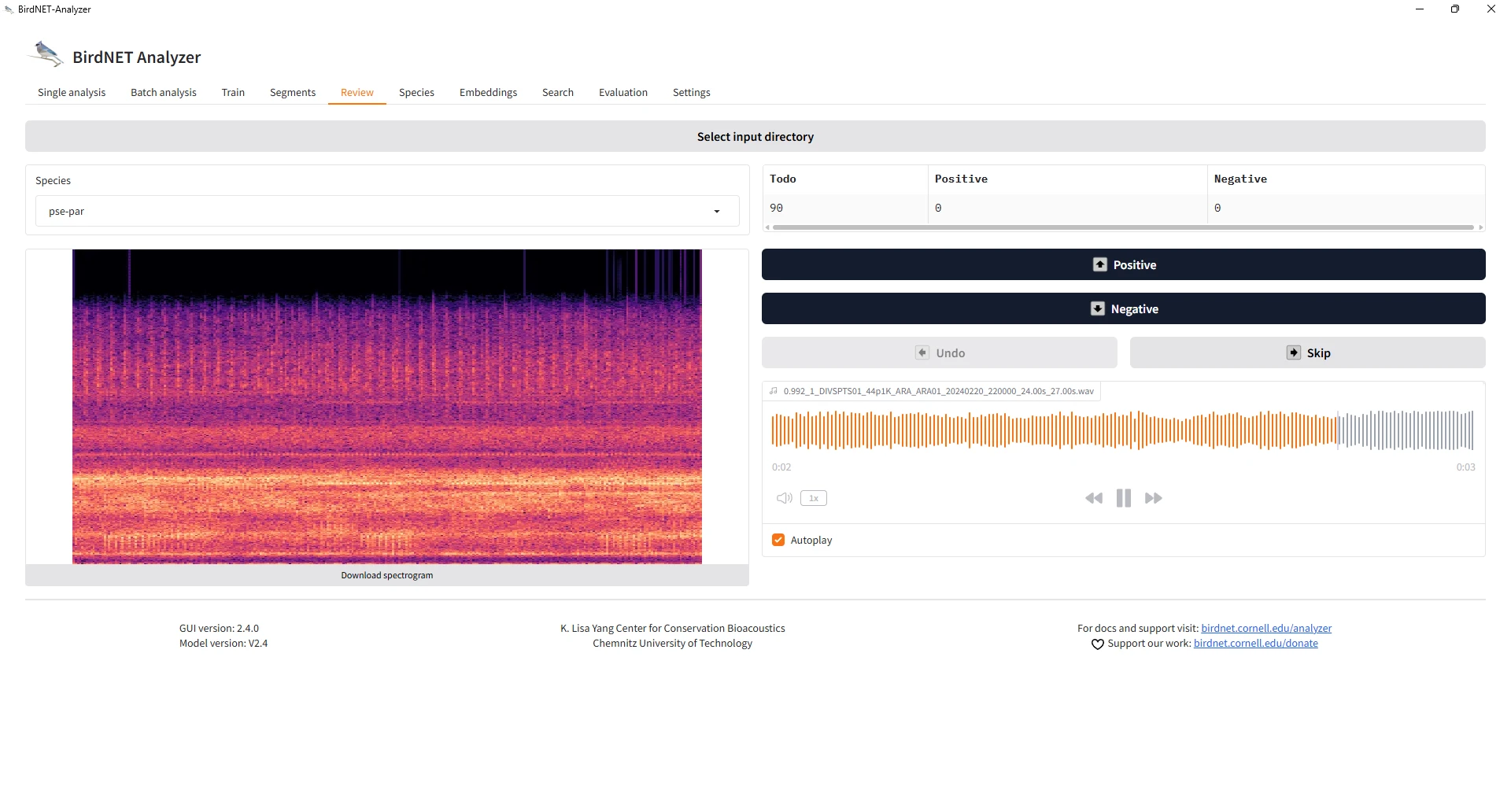Mark the segment as Negative

1124,308
